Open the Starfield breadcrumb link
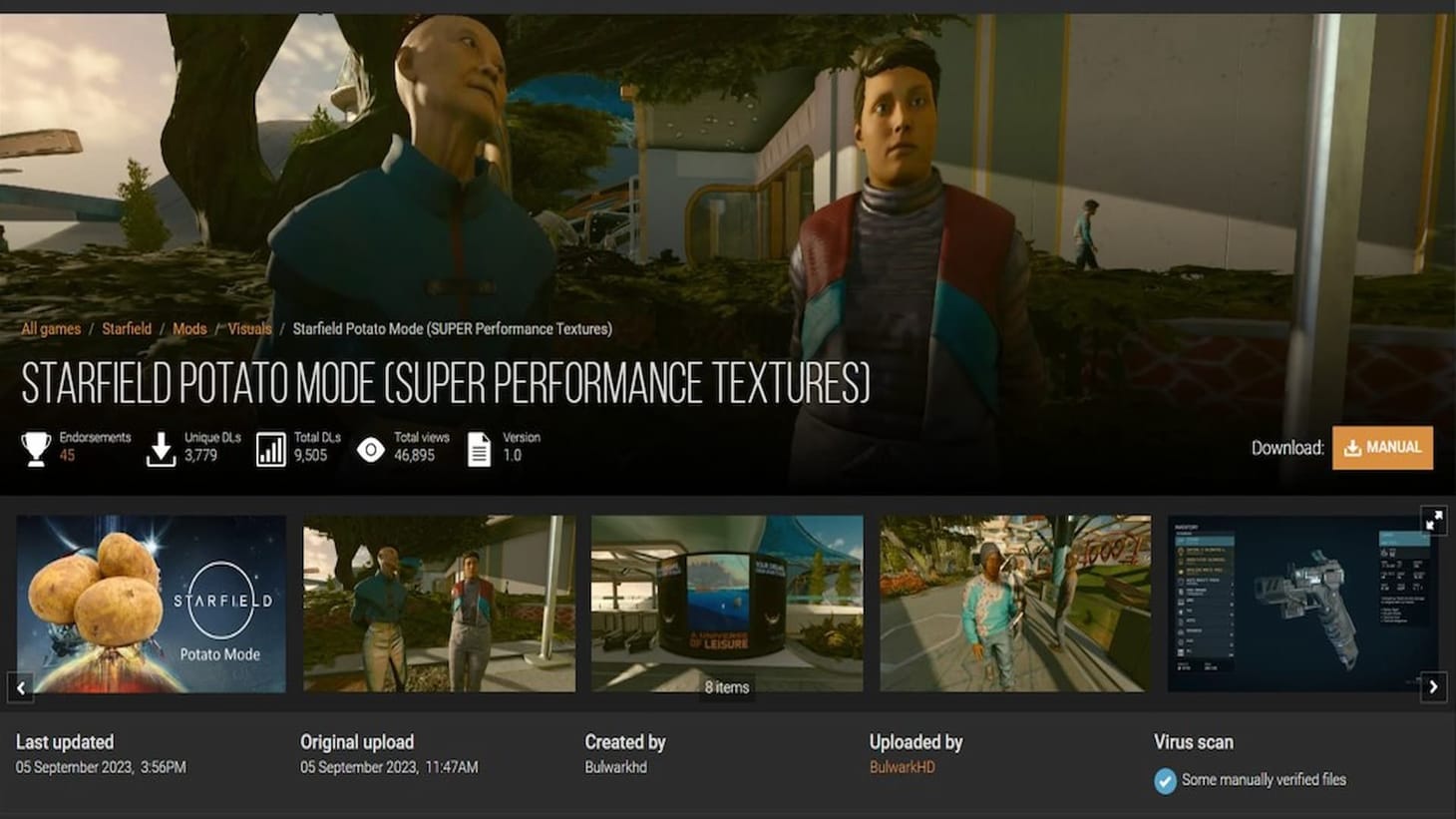This screenshot has width=1456, height=819. pos(127,328)
